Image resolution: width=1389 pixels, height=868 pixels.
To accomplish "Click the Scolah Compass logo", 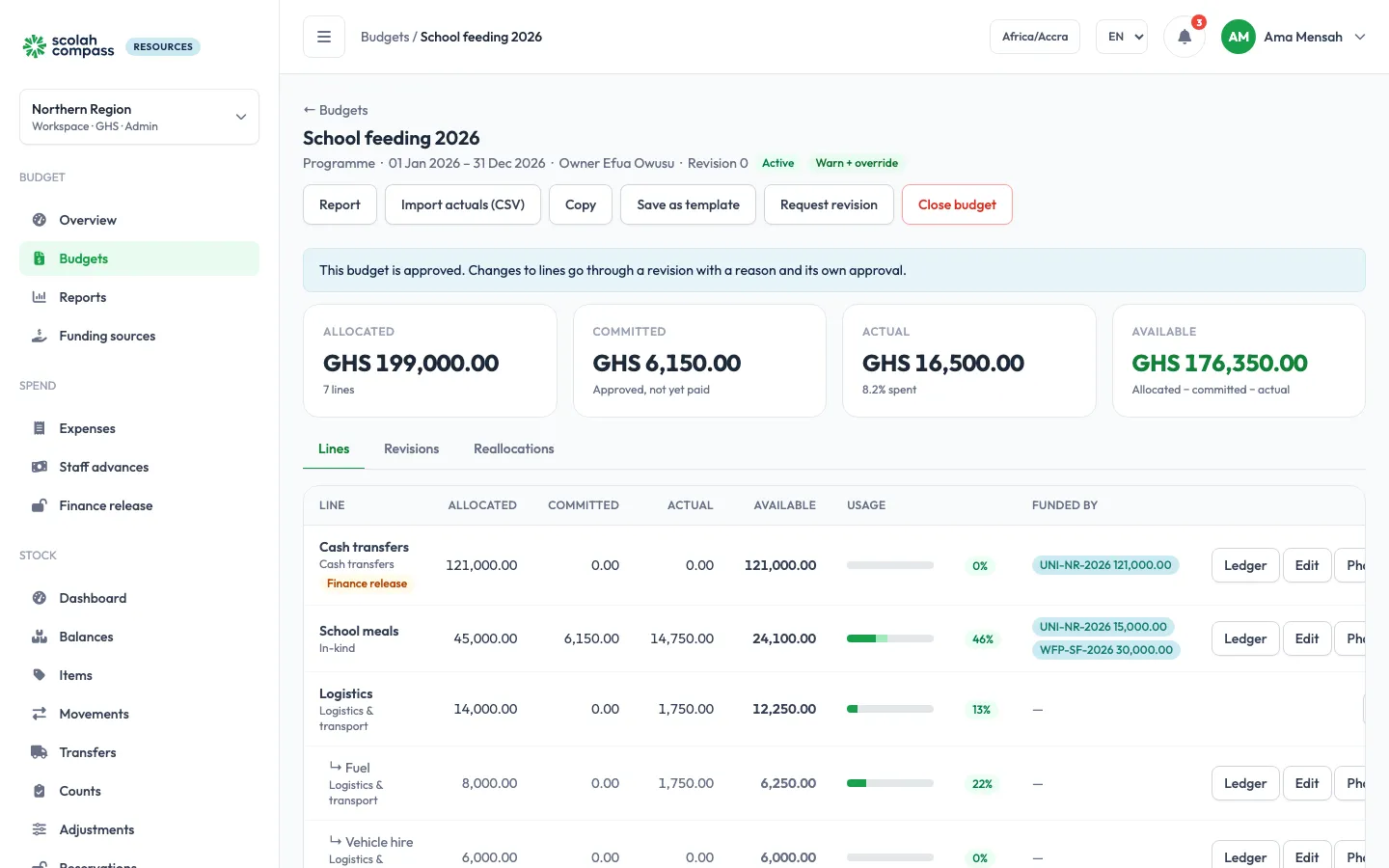I will 68,46.
